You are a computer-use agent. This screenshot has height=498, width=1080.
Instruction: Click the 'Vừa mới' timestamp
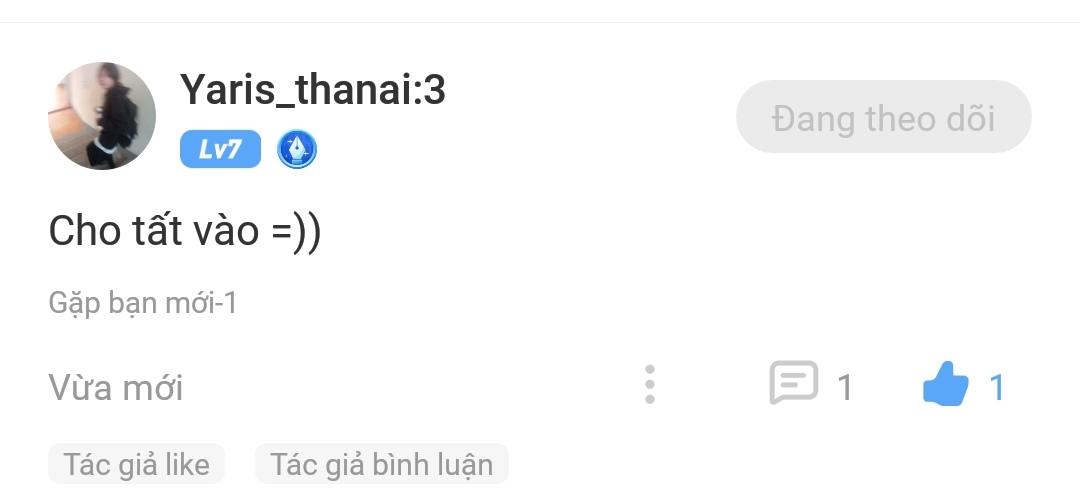coord(116,387)
